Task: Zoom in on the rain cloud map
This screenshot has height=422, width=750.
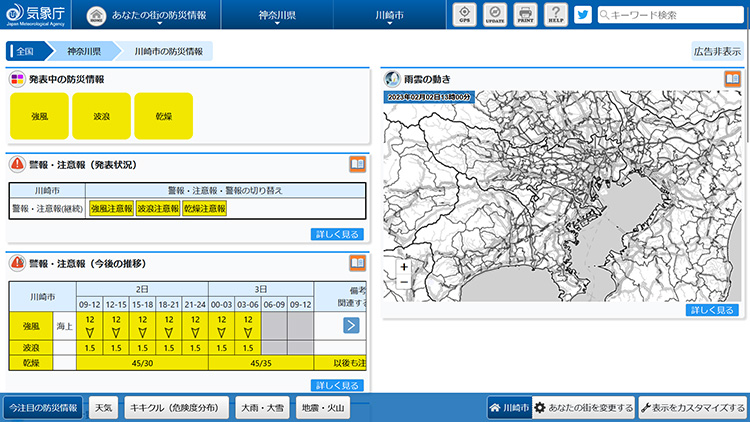Action: pyautogui.click(x=404, y=267)
